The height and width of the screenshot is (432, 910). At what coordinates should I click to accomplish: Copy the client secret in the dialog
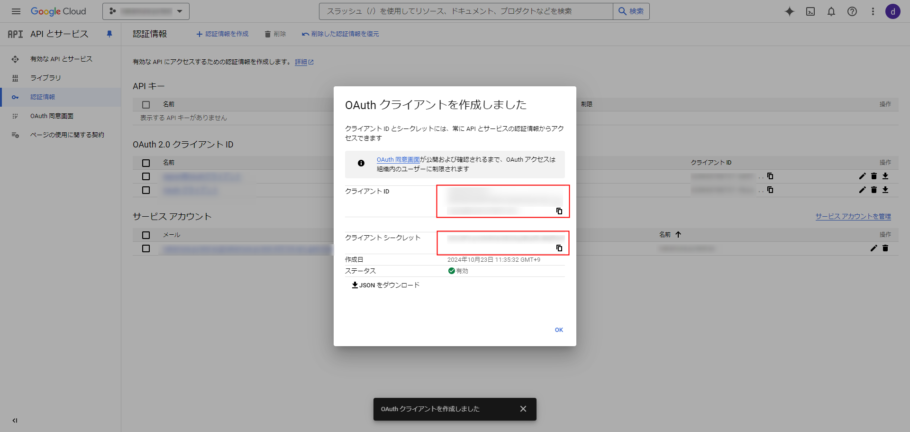[559, 248]
